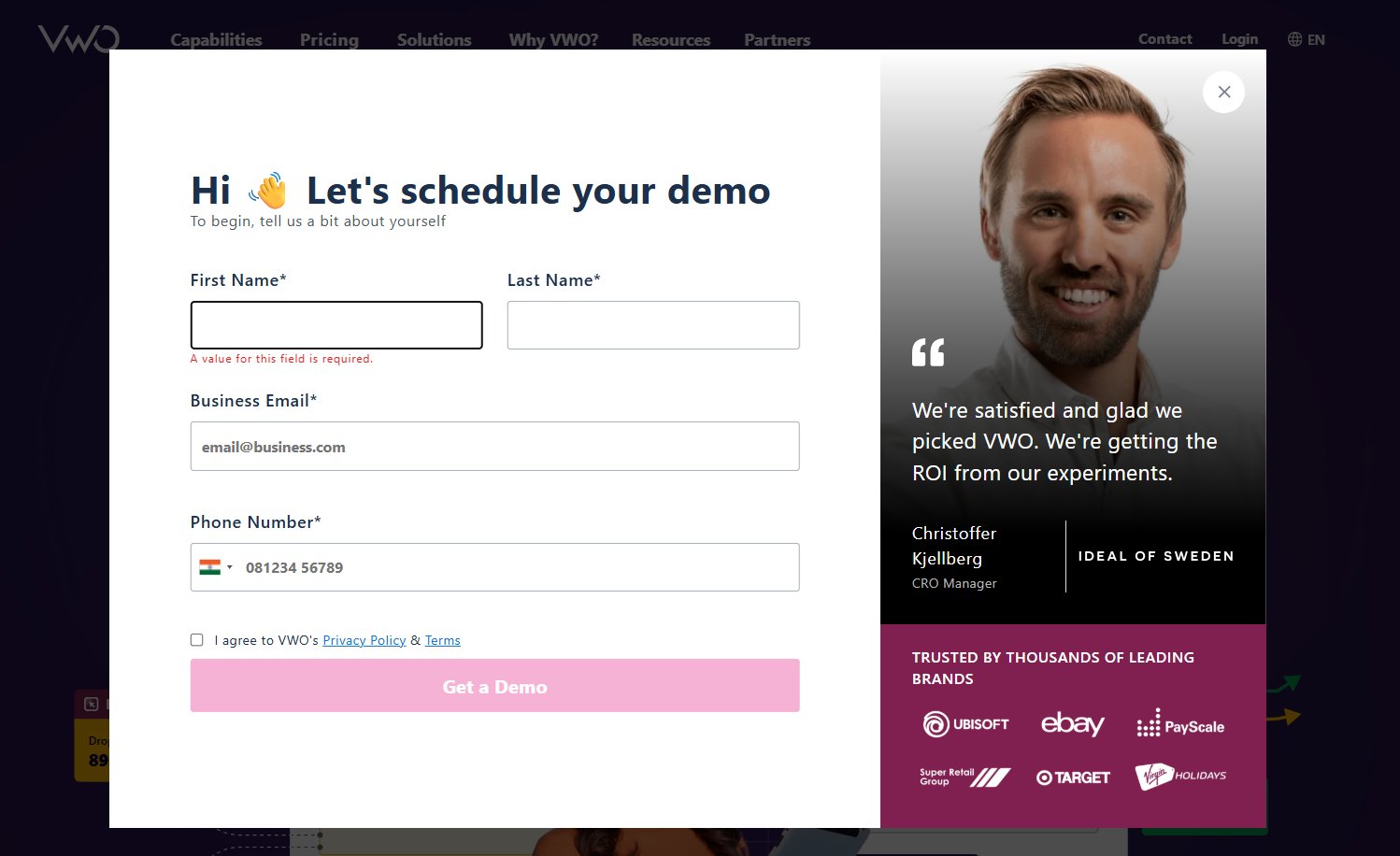This screenshot has width=1400, height=856.
Task: Click the Target brand logo
Action: (1073, 778)
